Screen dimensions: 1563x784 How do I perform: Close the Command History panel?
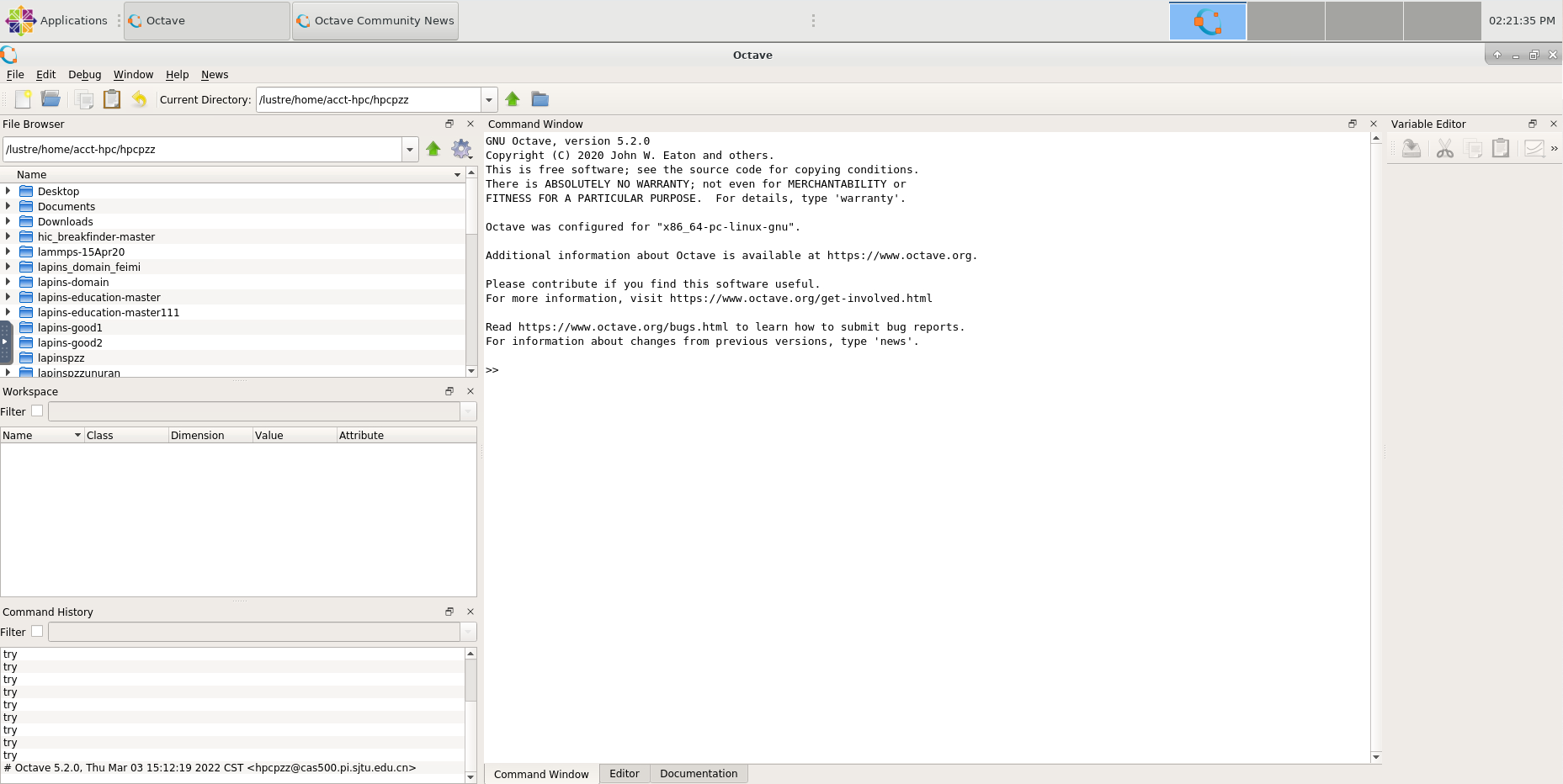tap(470, 612)
